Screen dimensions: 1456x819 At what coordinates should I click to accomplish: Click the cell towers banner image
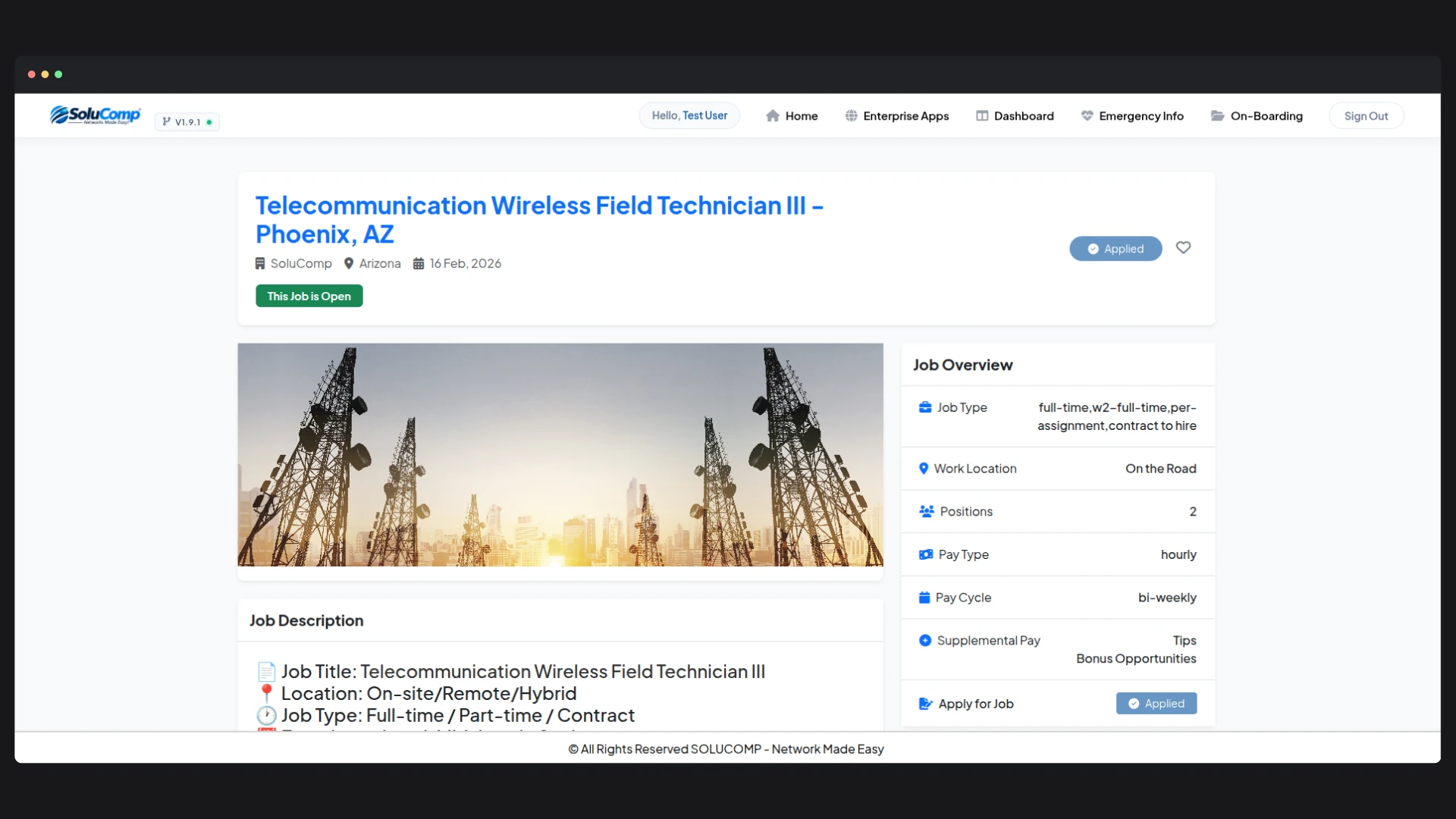coord(560,455)
